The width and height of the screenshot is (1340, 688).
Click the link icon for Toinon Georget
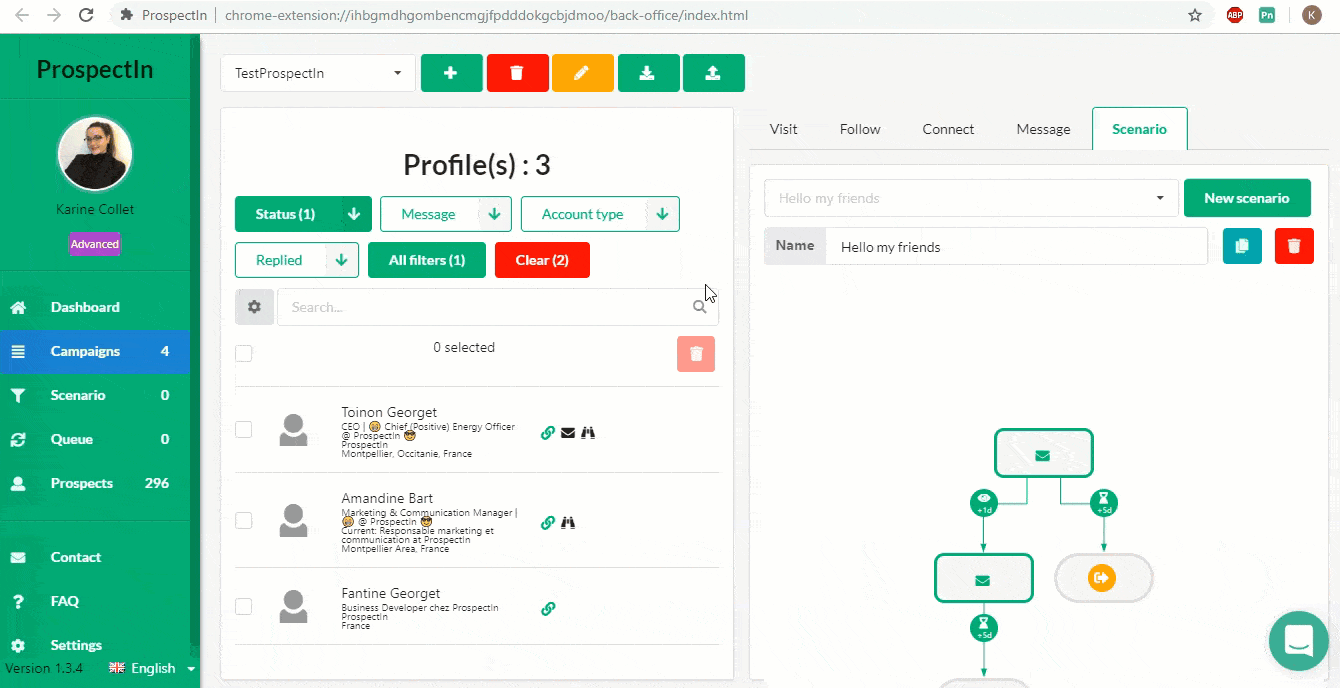pos(548,433)
